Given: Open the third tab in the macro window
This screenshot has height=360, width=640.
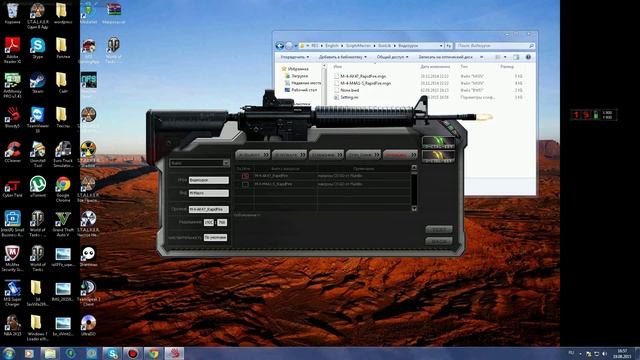Looking at the screenshot, I should point(327,155).
